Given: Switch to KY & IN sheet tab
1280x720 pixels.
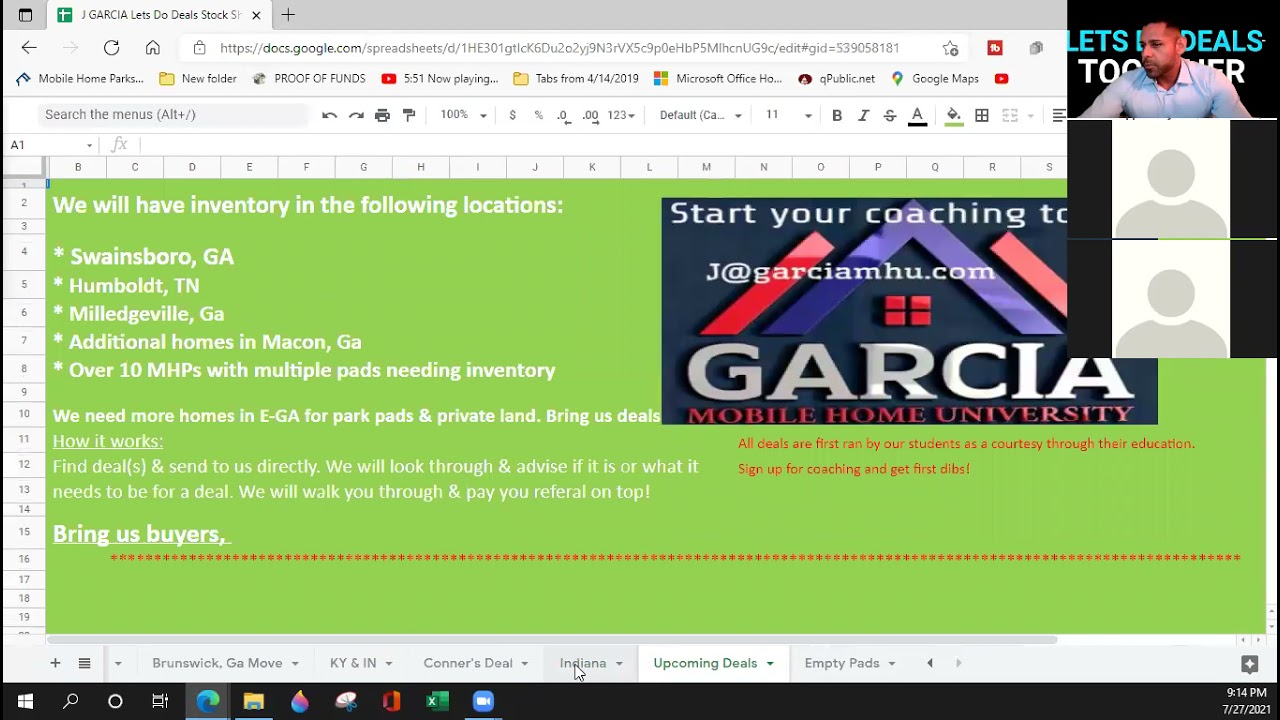Looking at the screenshot, I should point(353,663).
